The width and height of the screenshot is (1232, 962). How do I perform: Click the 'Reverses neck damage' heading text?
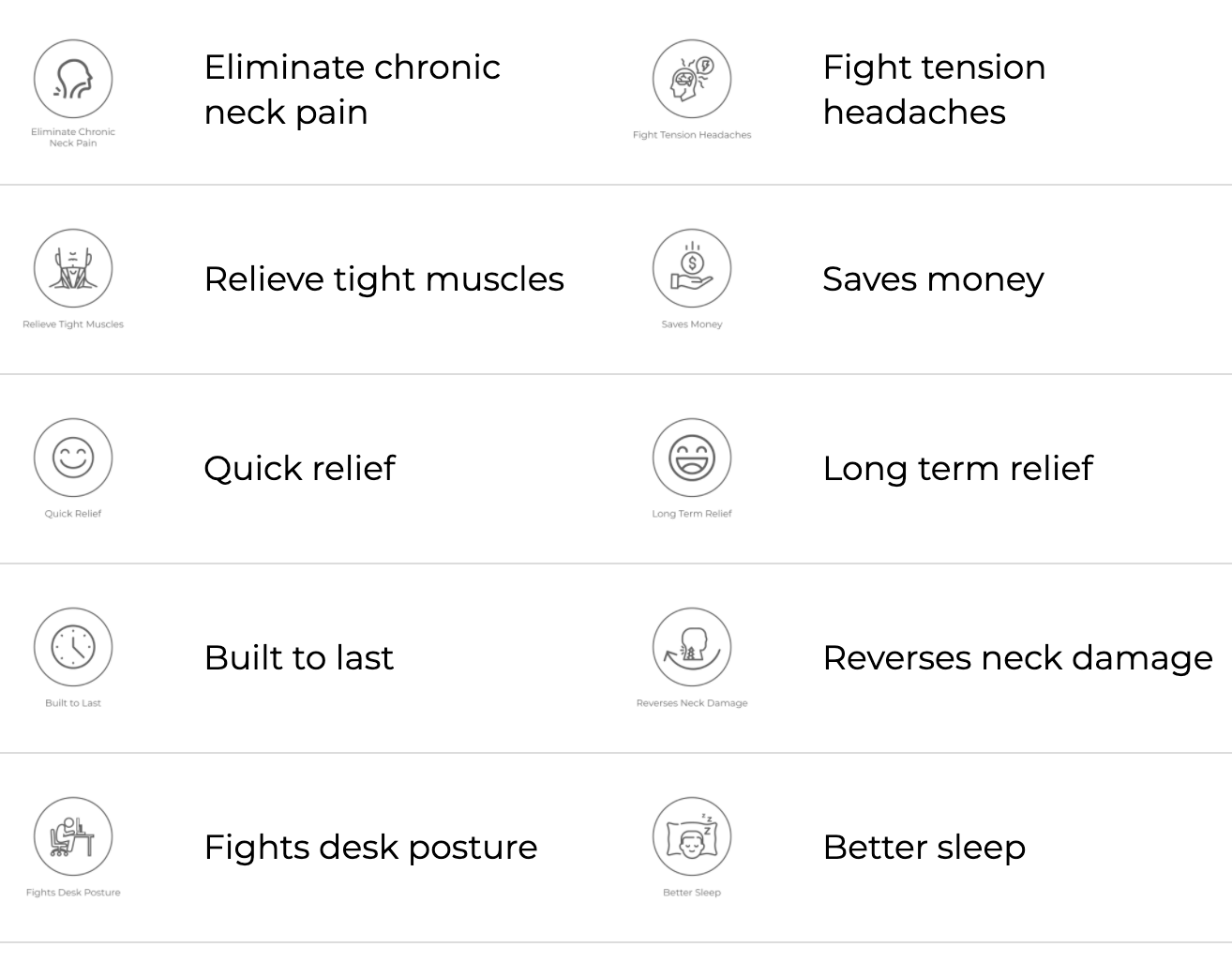pos(1018,657)
